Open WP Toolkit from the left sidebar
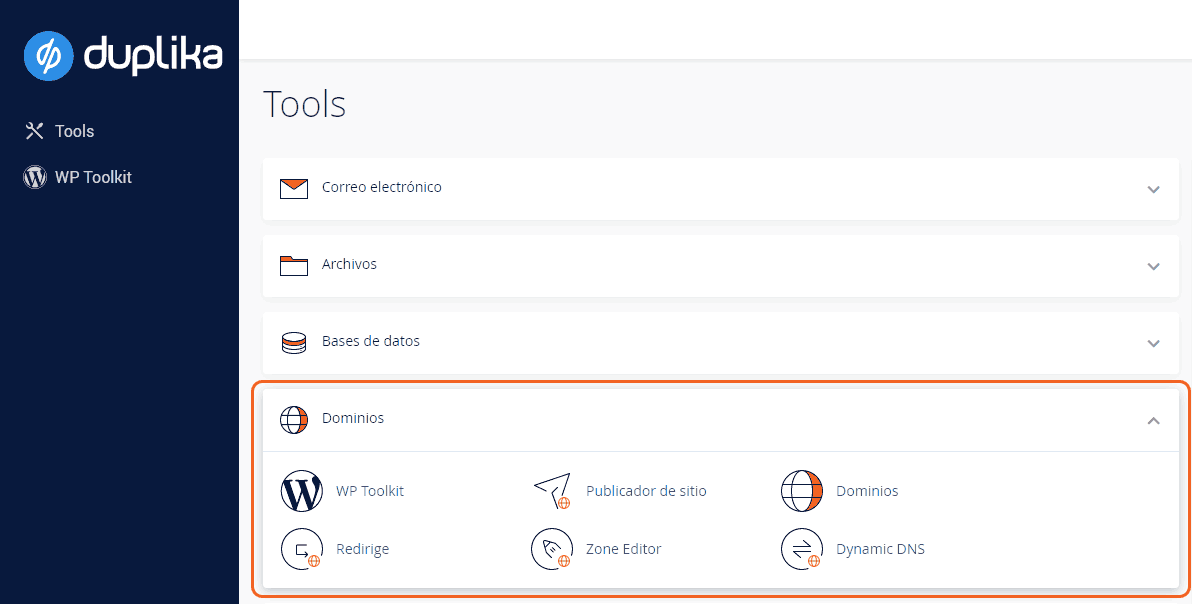This screenshot has width=1192, height=604. 93,177
